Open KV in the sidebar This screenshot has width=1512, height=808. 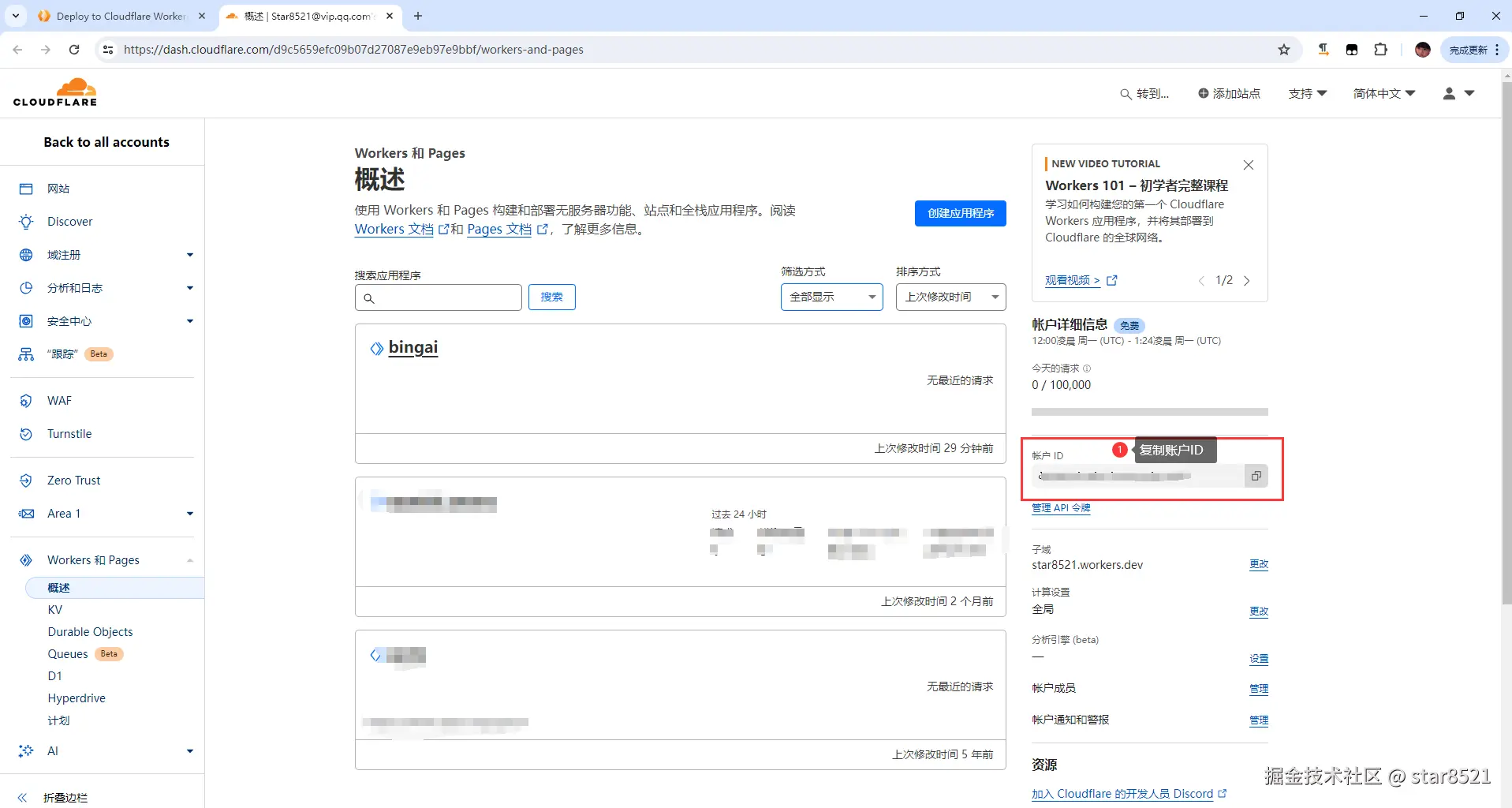54,610
